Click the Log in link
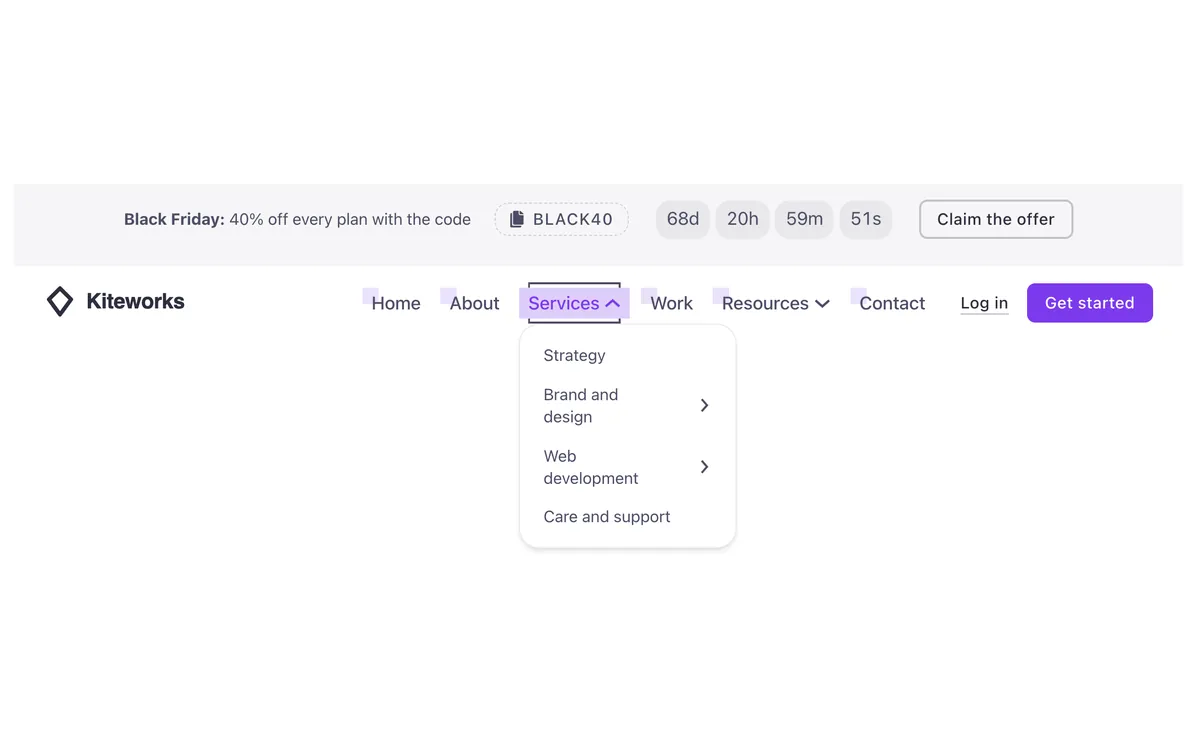1200x750 pixels. (x=984, y=303)
